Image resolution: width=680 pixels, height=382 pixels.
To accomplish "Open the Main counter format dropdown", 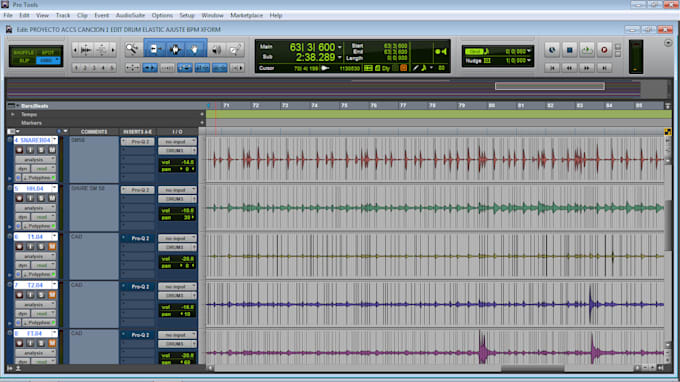I will [340, 47].
